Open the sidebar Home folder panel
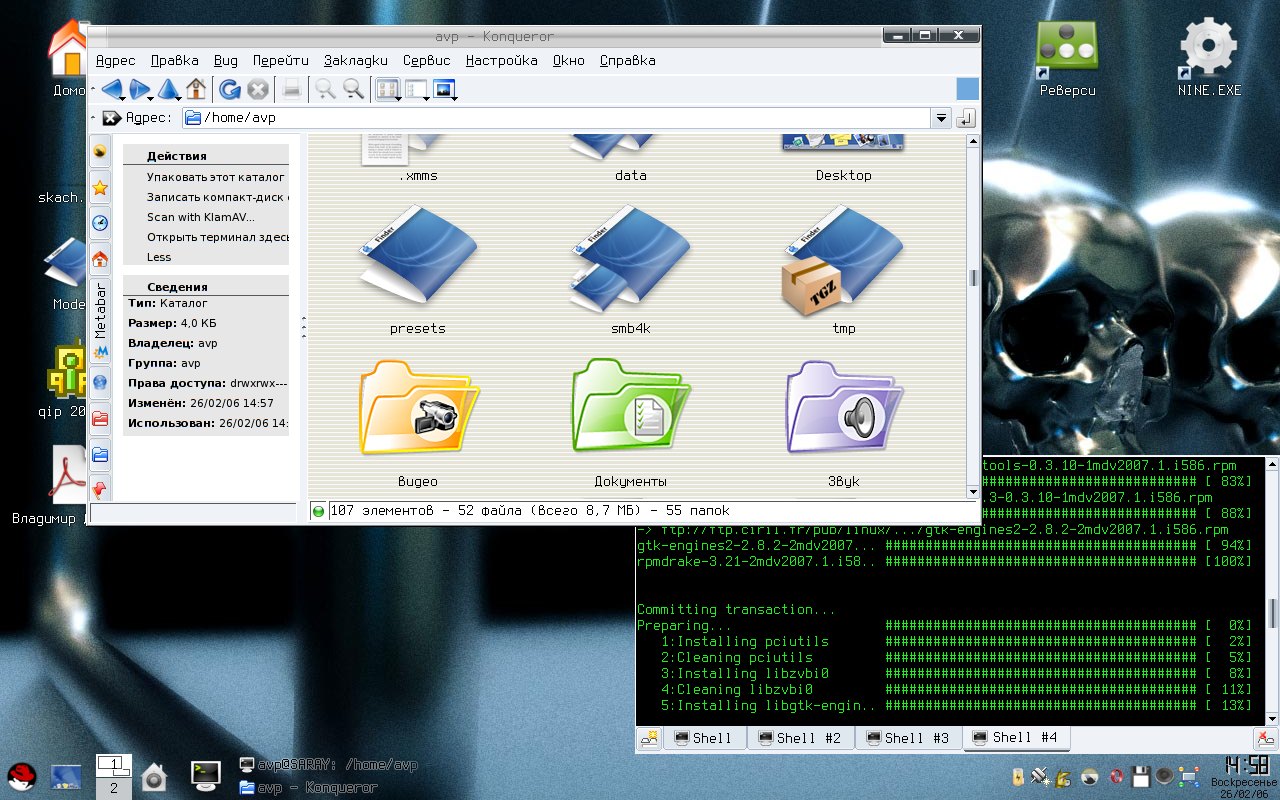 (100, 259)
